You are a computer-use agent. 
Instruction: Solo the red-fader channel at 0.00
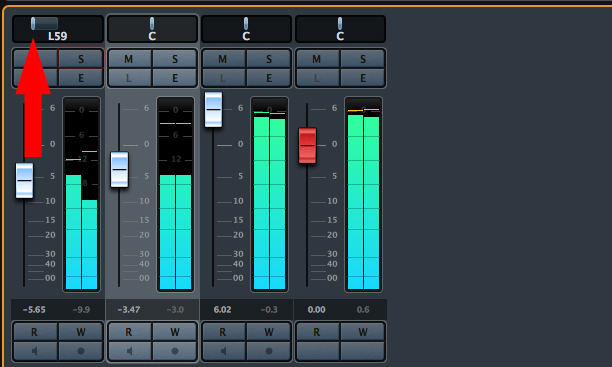tap(363, 59)
